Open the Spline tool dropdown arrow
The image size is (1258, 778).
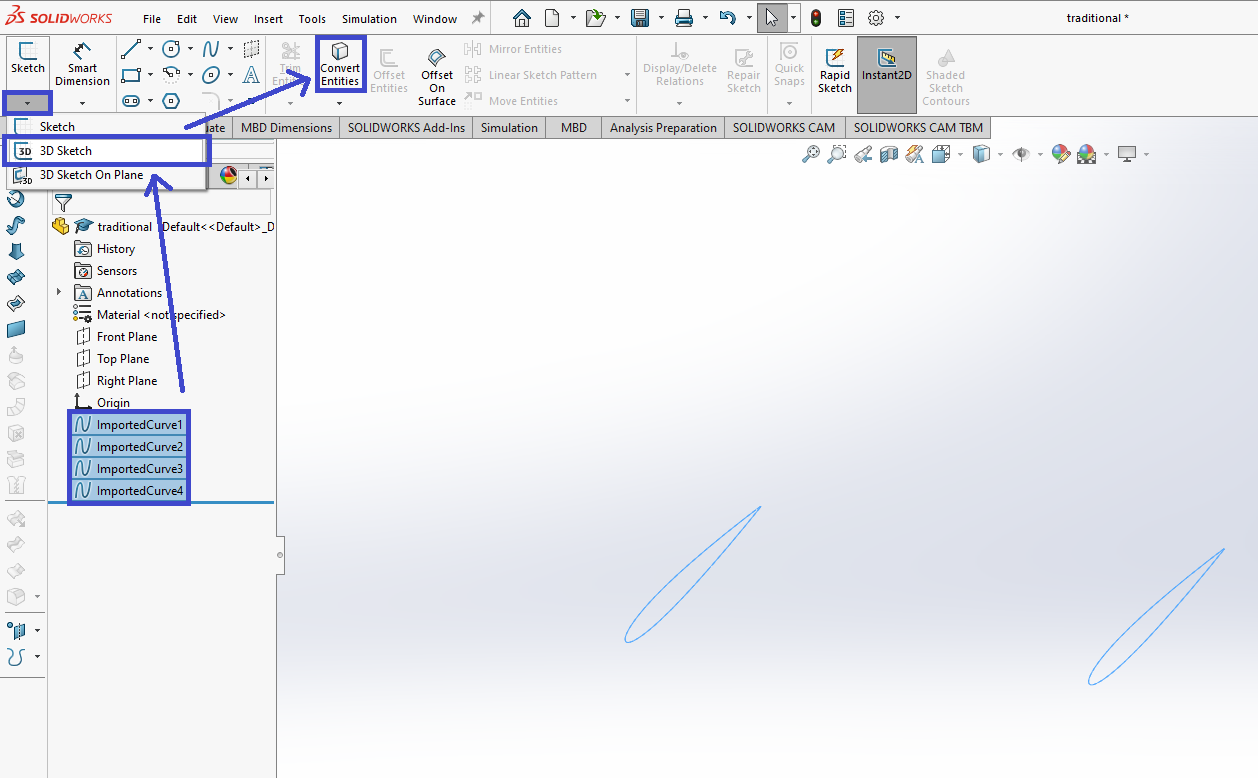(230, 48)
